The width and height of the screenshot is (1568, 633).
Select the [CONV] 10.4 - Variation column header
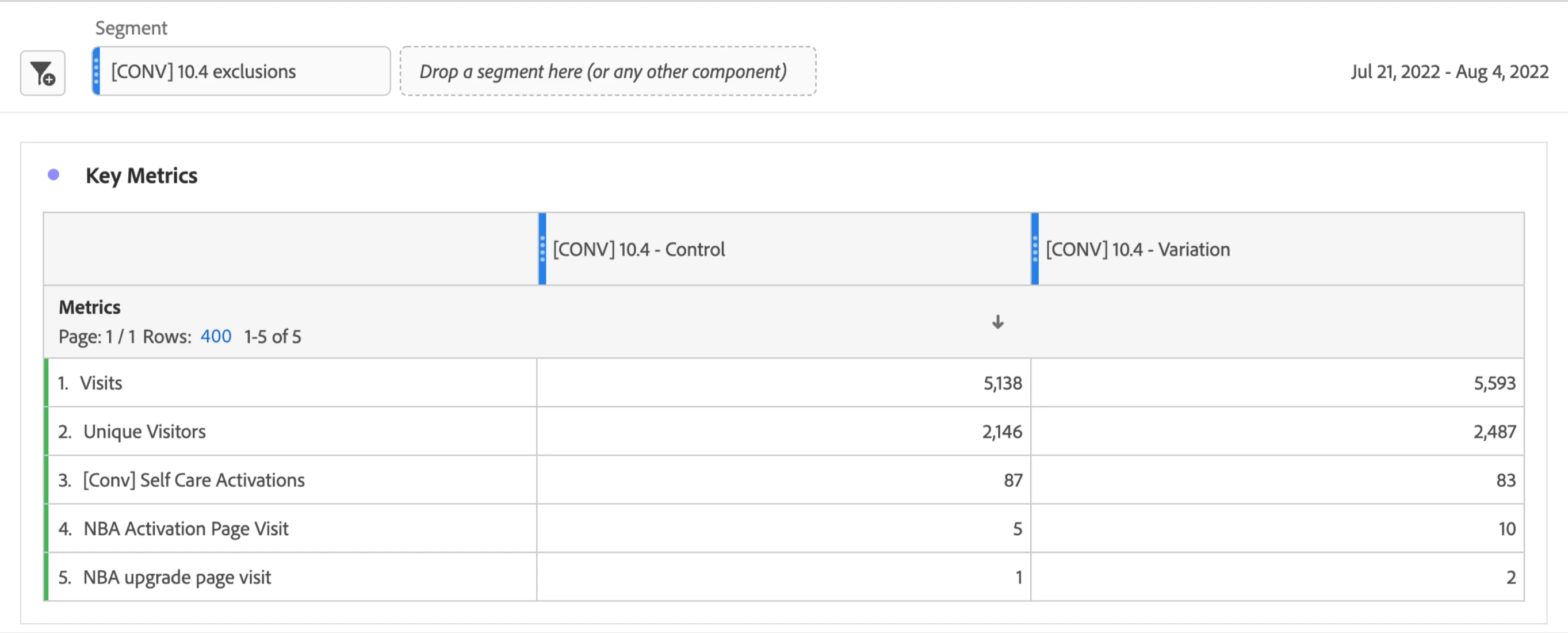click(x=1277, y=249)
